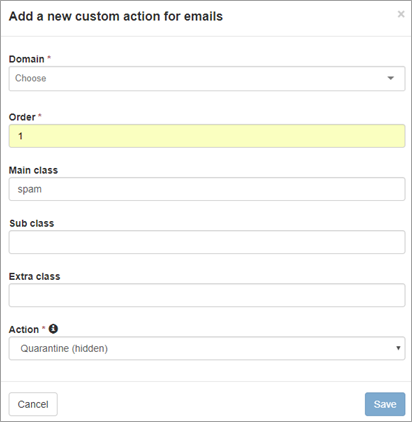Close the dialog with the X icon

pyautogui.click(x=401, y=14)
